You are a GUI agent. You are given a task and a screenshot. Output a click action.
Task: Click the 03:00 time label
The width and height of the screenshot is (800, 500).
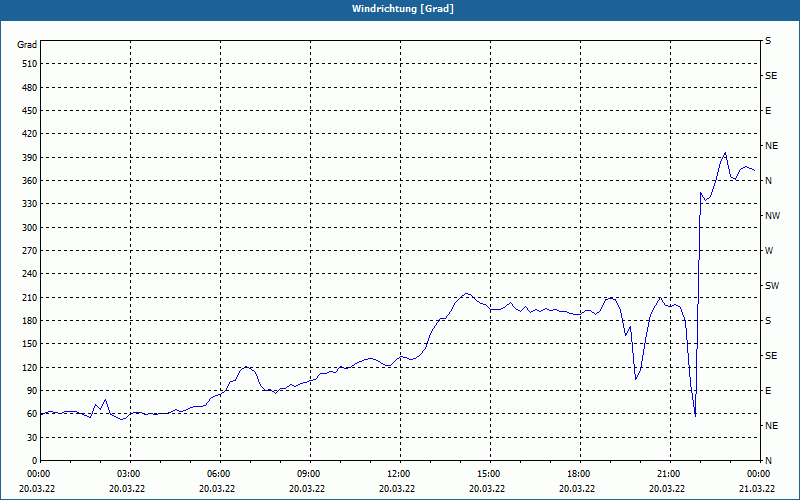(130, 474)
